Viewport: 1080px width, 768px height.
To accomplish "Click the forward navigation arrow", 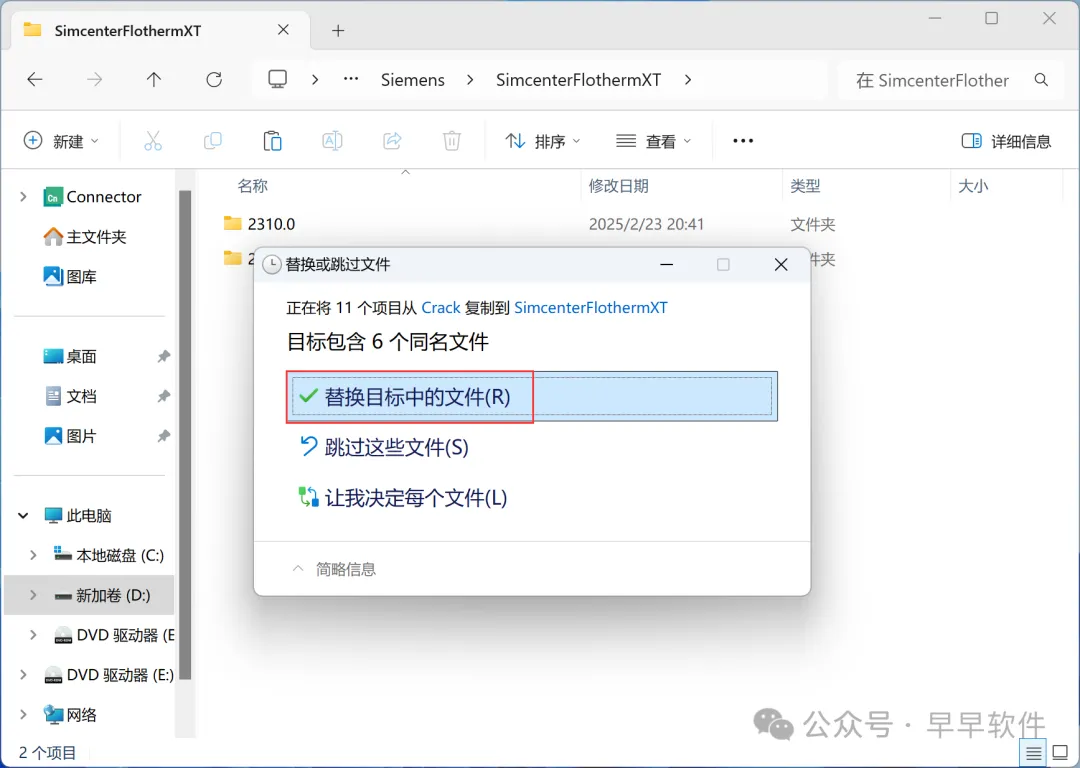I will coord(94,80).
